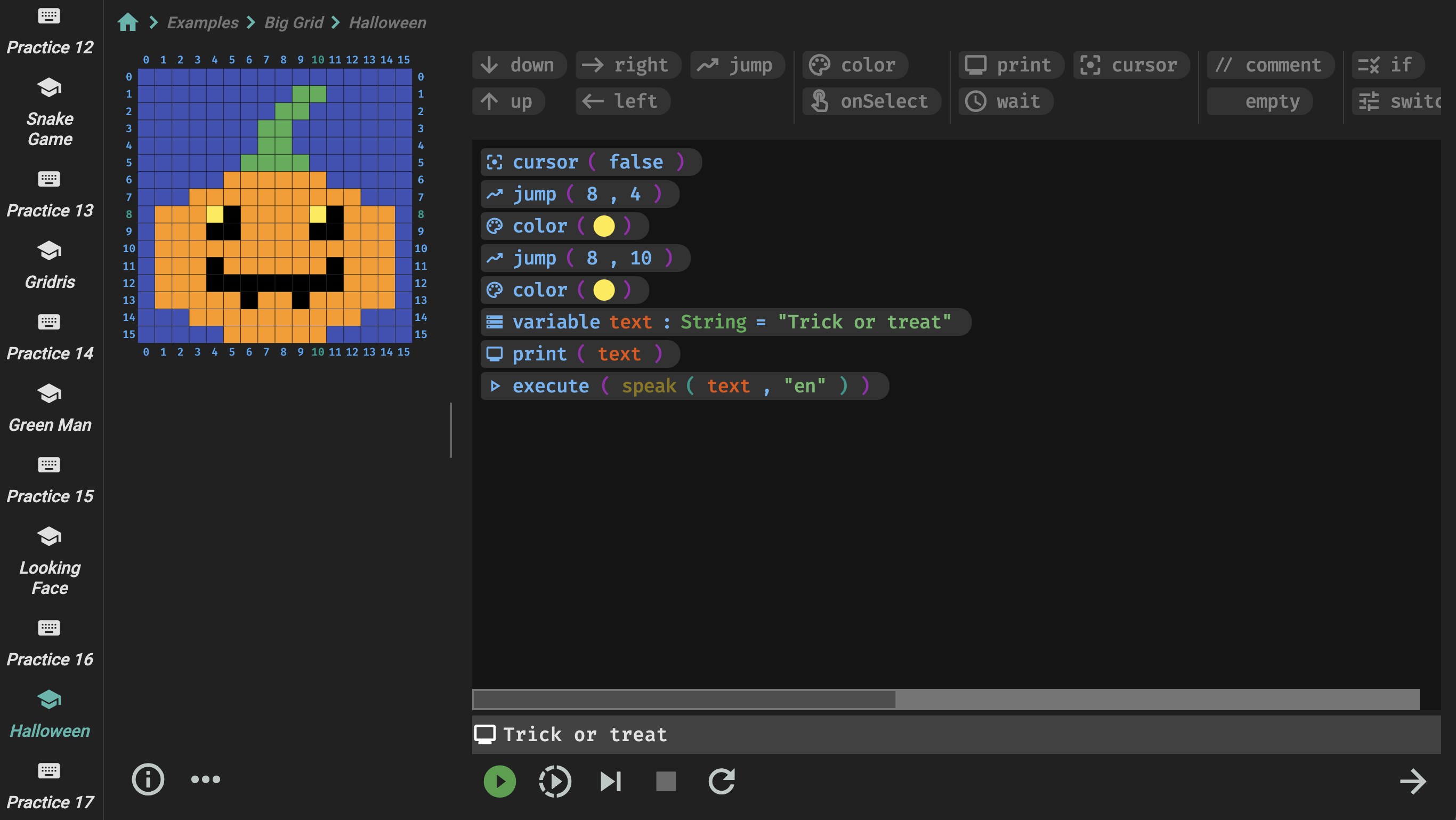
Task: Open the Big Grid breadcrumb link
Action: [x=293, y=22]
